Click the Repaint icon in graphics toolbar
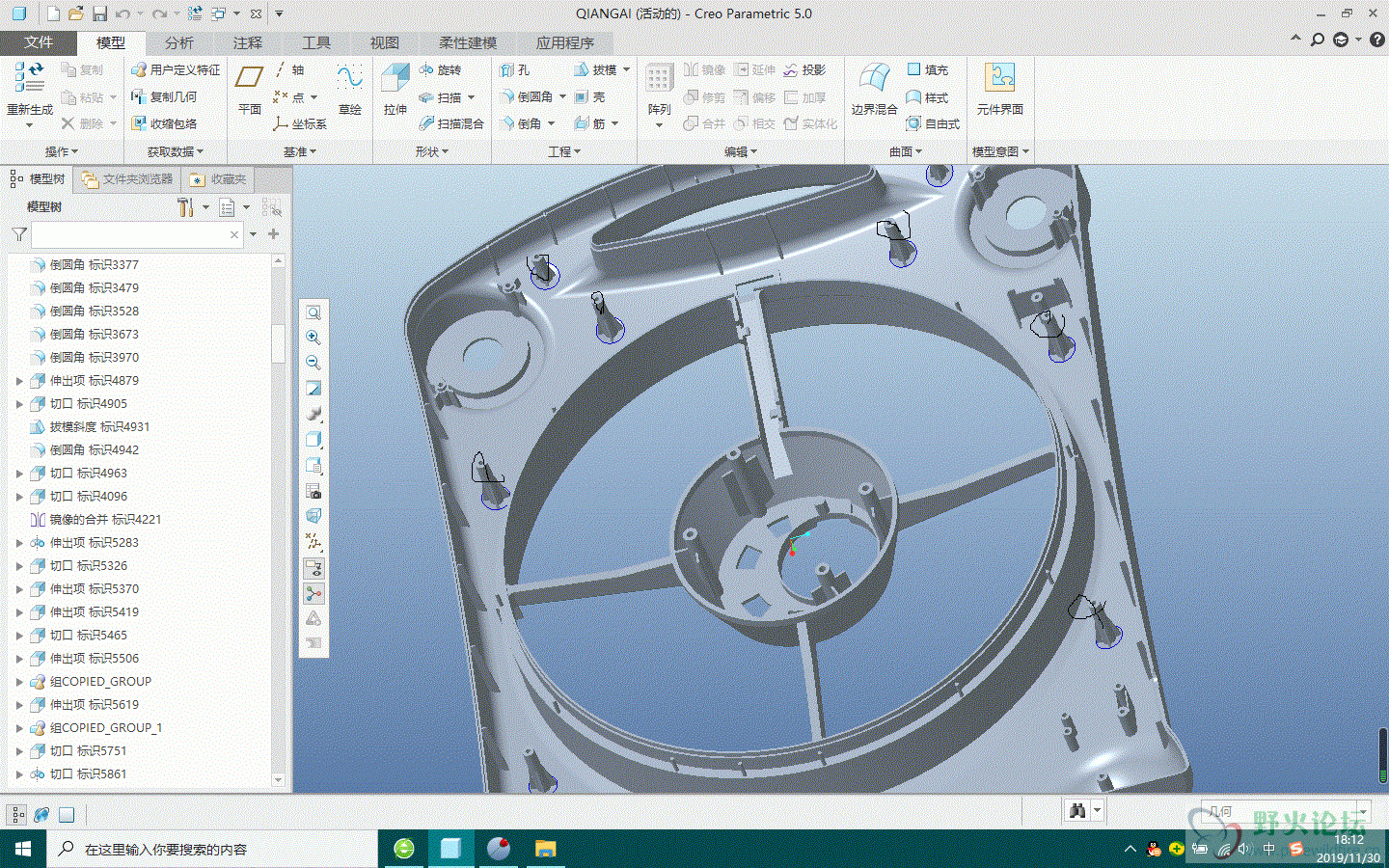Screen dimensions: 1389x868 pyautogui.click(x=313, y=388)
